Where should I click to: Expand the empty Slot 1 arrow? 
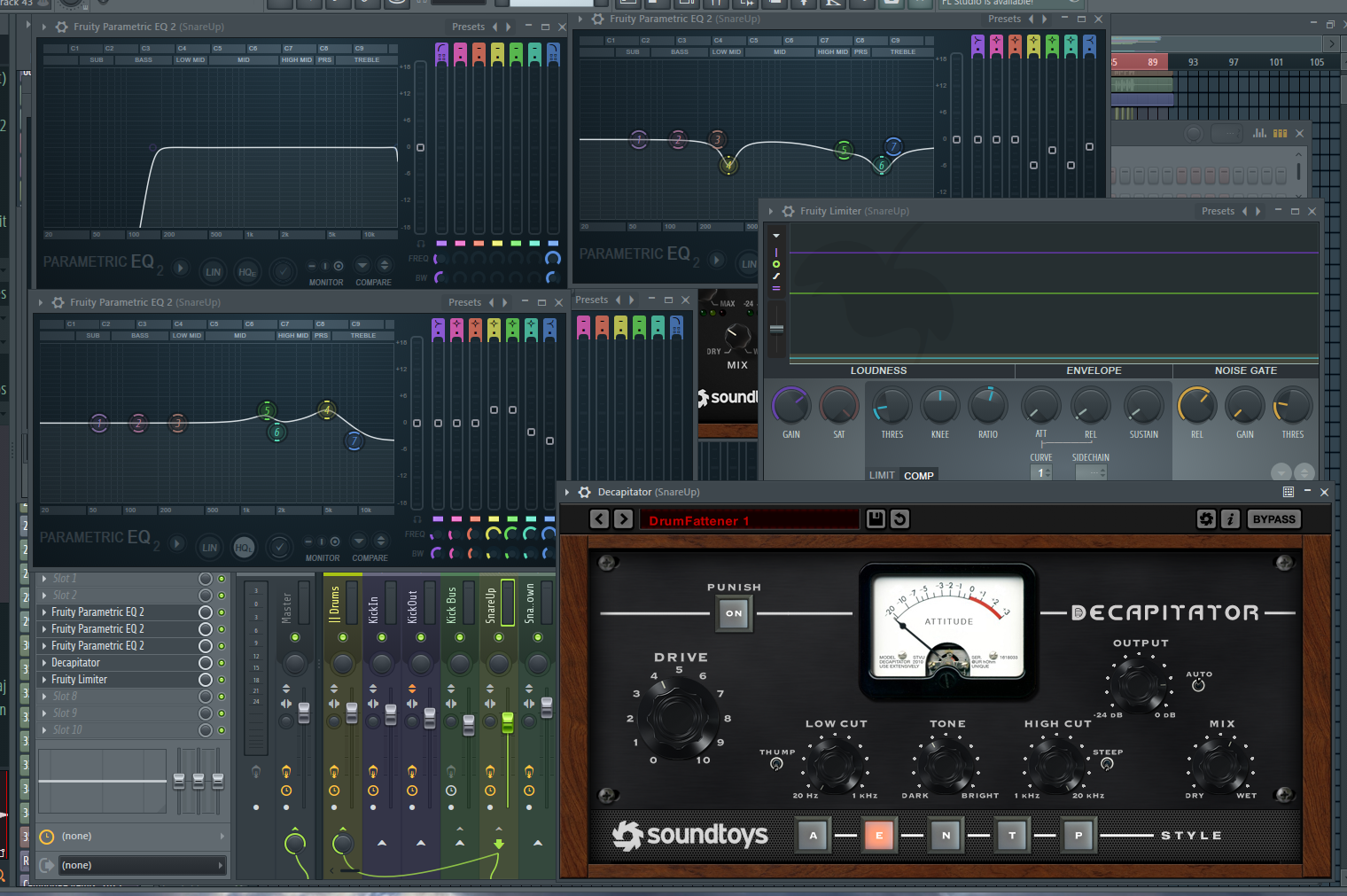44,579
